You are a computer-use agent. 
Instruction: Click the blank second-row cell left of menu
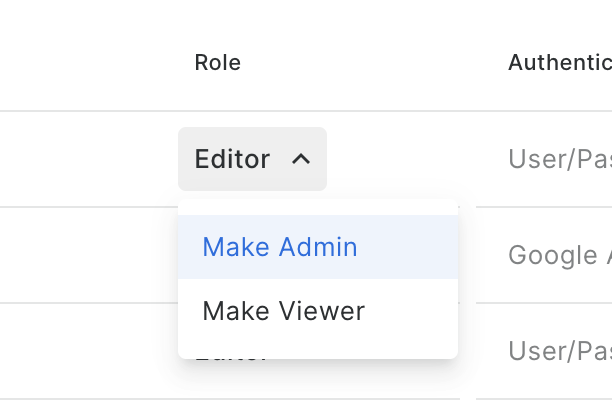pos(88,255)
